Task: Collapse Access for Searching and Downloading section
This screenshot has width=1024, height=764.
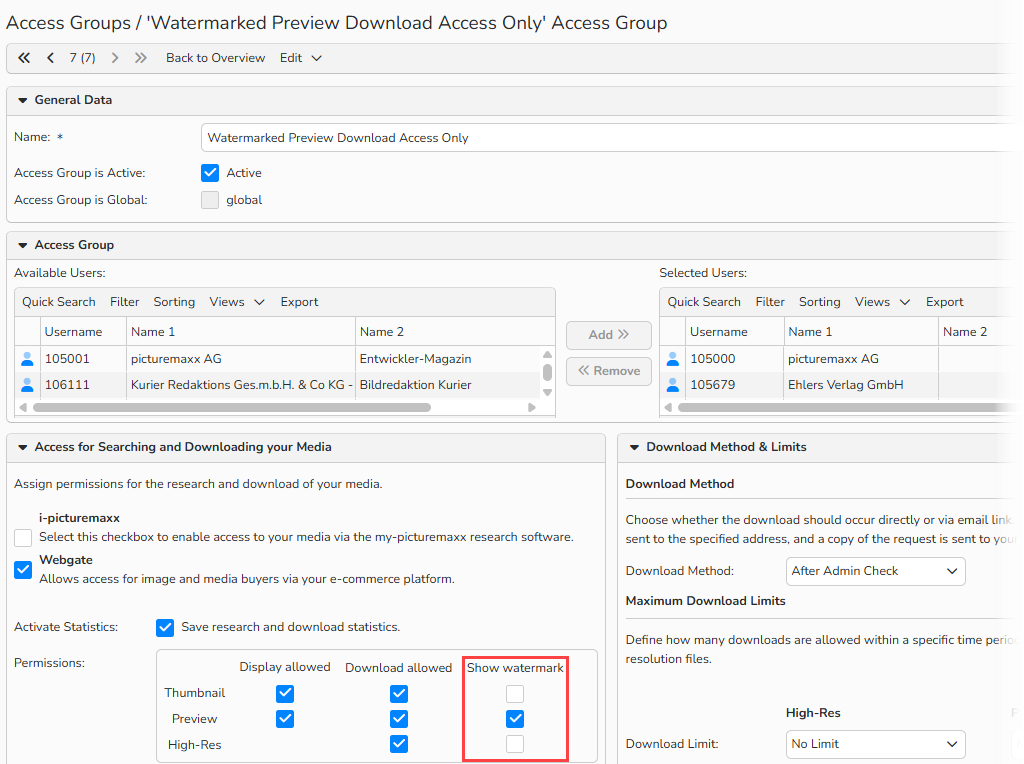Action: [23, 447]
